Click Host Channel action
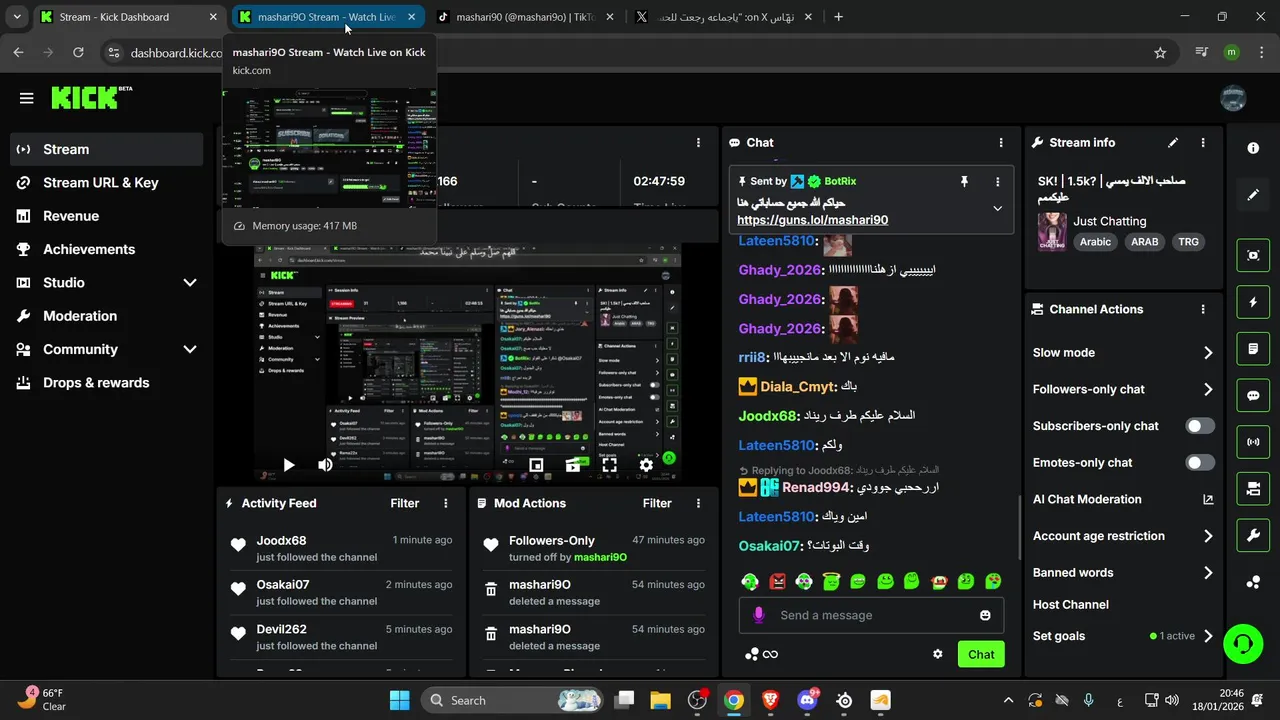The width and height of the screenshot is (1280, 720). 1071,605
